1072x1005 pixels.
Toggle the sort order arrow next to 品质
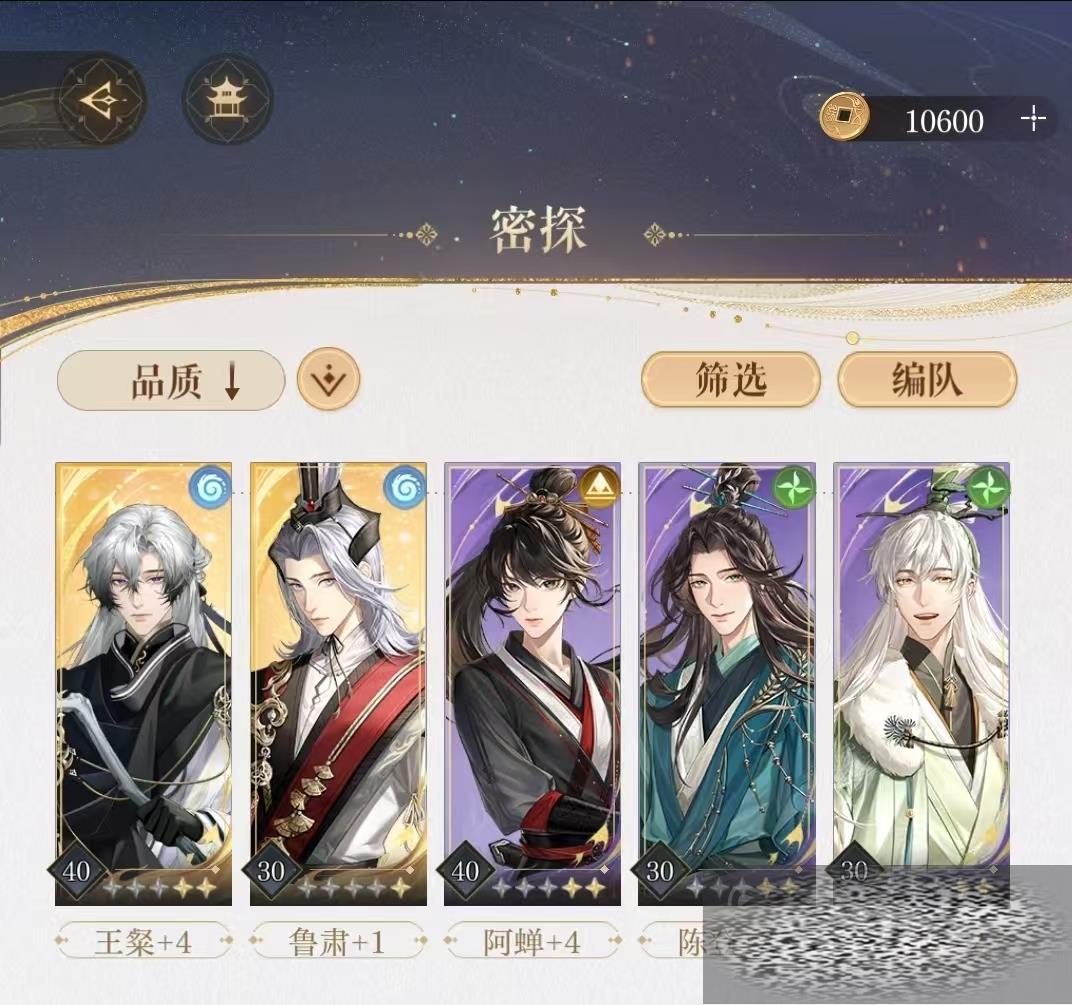(232, 381)
